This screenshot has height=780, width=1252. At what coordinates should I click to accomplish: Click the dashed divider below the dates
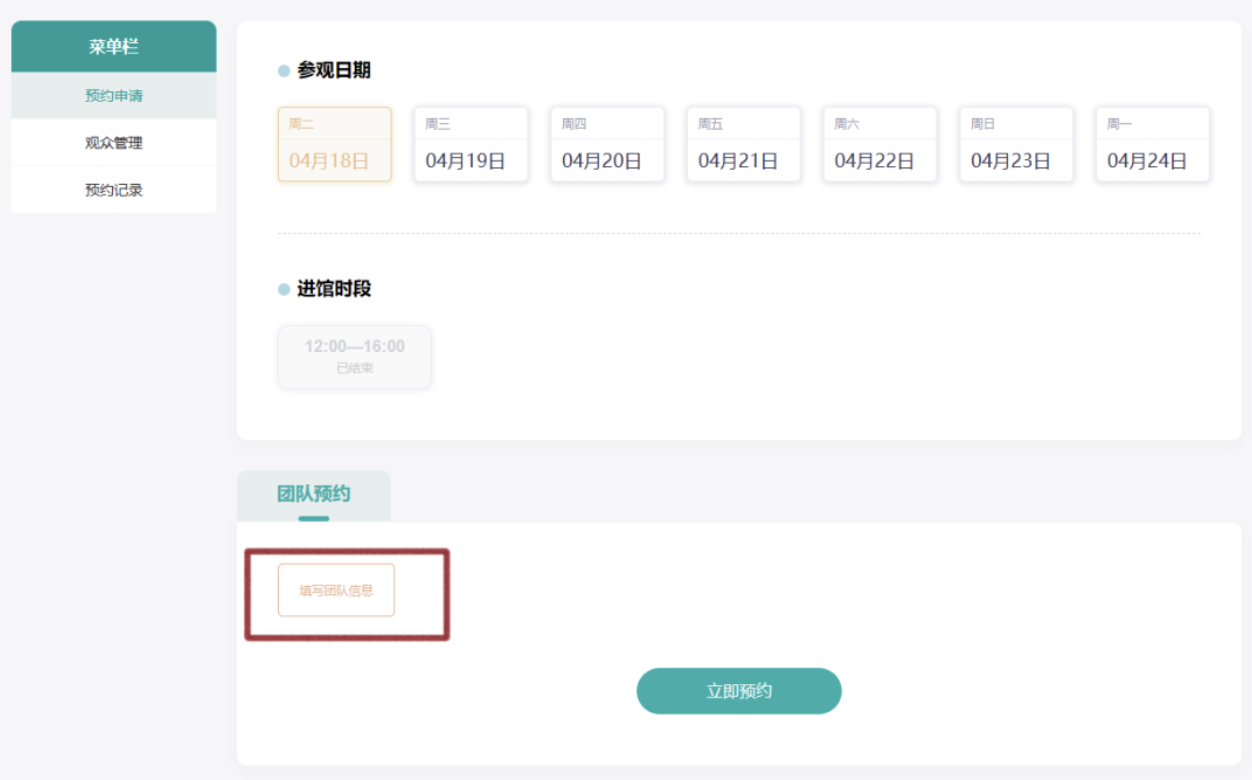pos(738,233)
